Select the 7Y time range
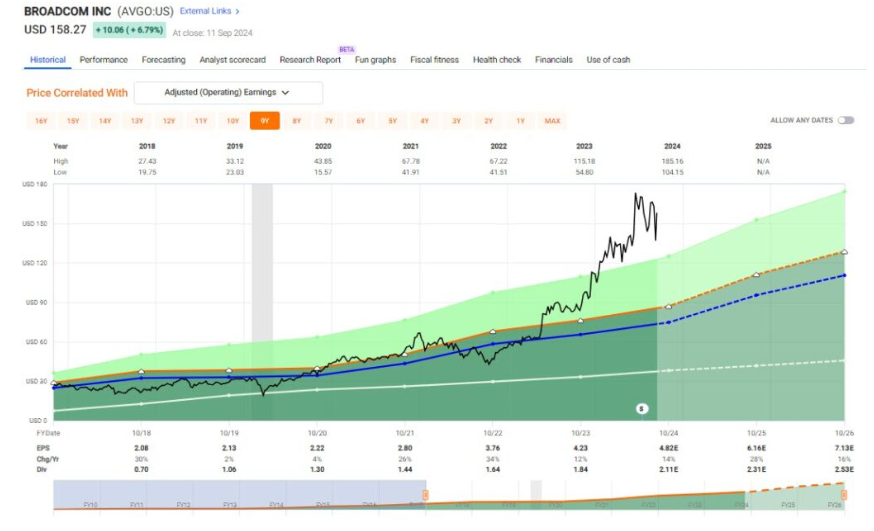Screen dimensions: 874x531 [x=328, y=121]
